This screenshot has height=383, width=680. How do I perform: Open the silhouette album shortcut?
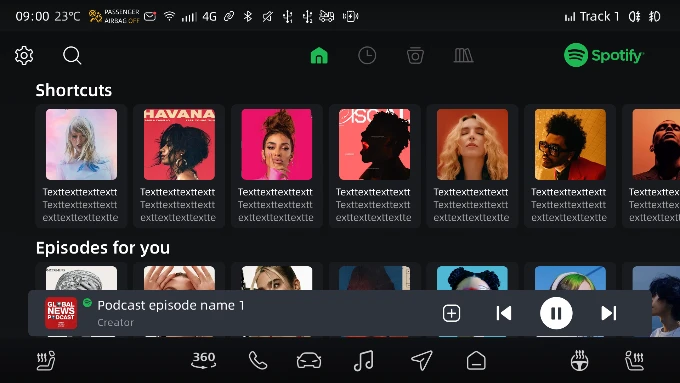point(374,144)
